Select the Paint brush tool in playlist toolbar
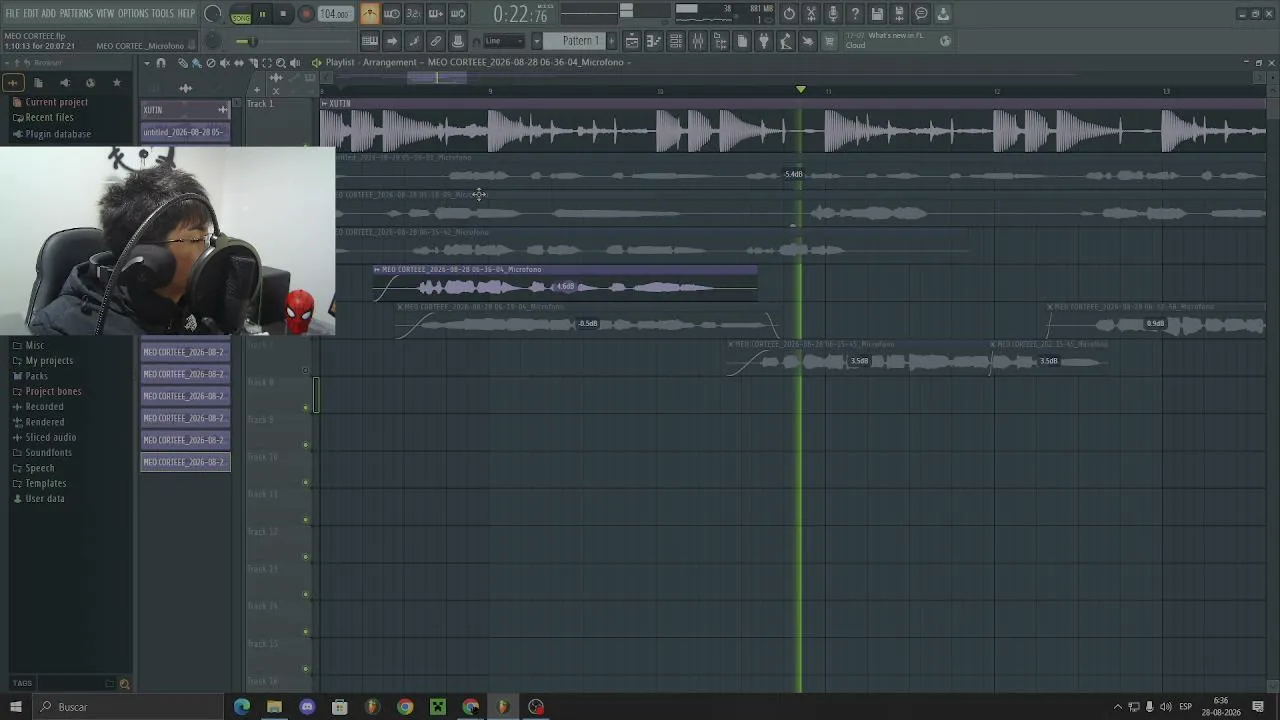This screenshot has width=1280, height=720. tap(197, 62)
